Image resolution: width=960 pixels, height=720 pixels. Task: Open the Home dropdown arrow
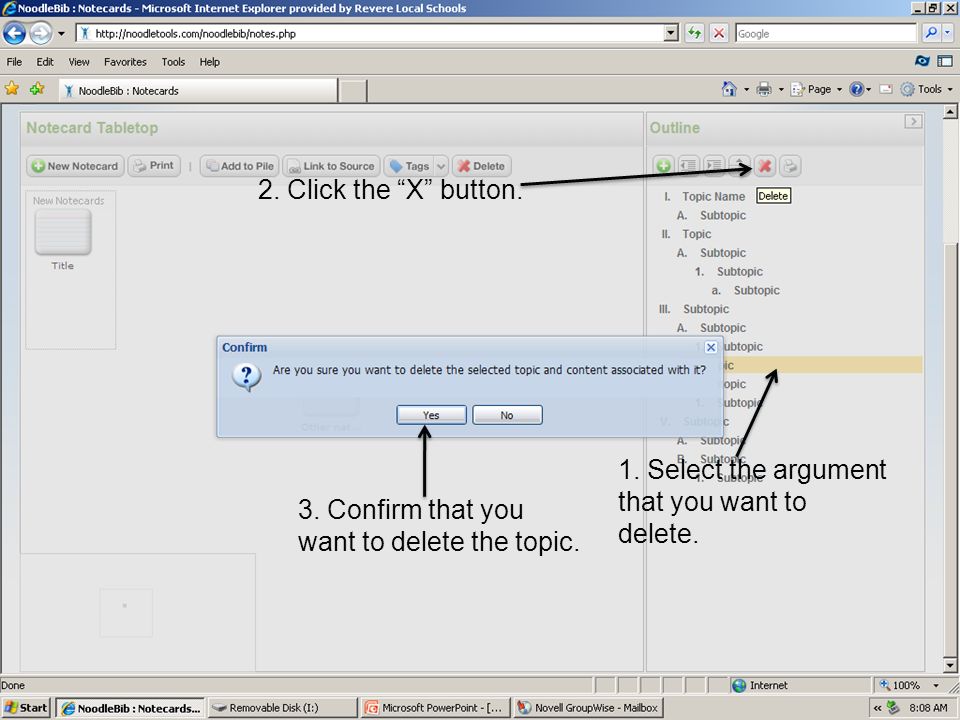point(746,89)
